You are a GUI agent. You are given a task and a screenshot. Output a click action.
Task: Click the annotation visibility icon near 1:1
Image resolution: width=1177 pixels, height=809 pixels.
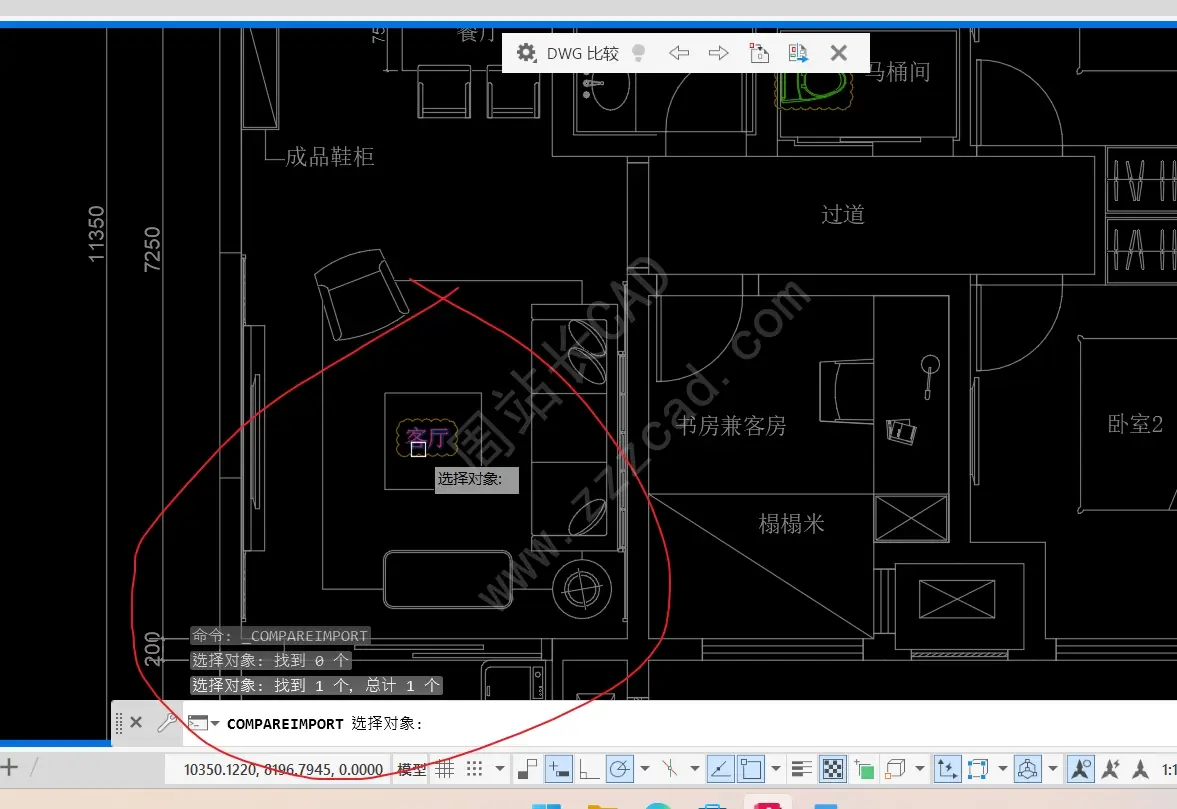point(1081,769)
